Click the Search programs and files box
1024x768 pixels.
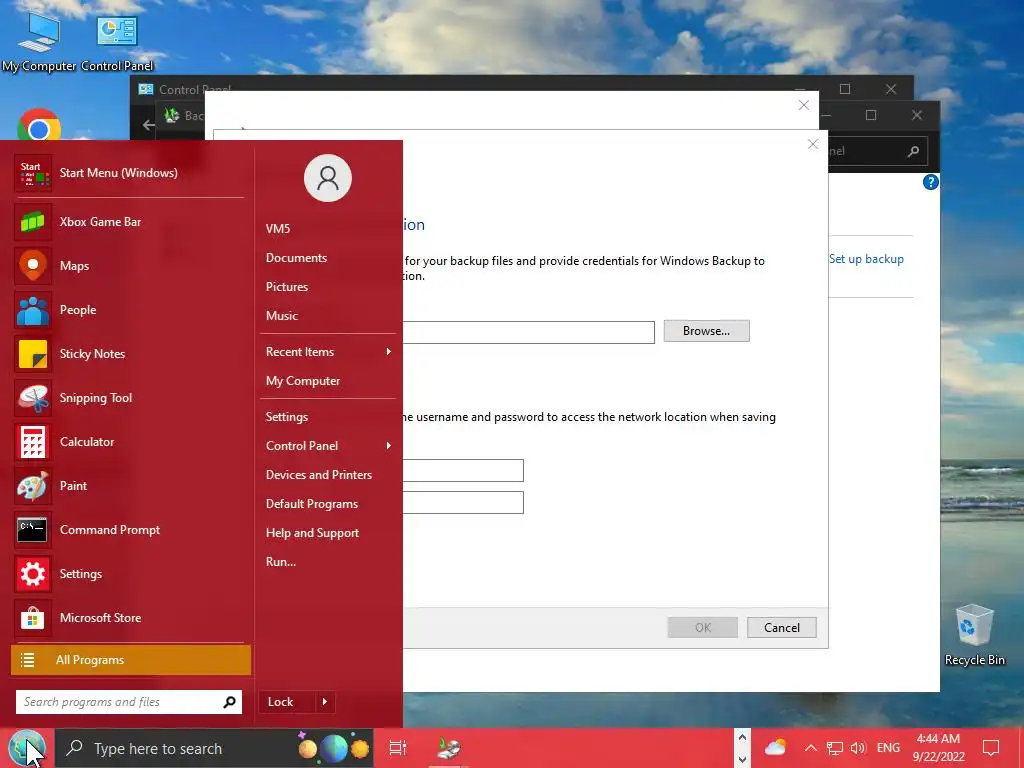click(x=129, y=702)
